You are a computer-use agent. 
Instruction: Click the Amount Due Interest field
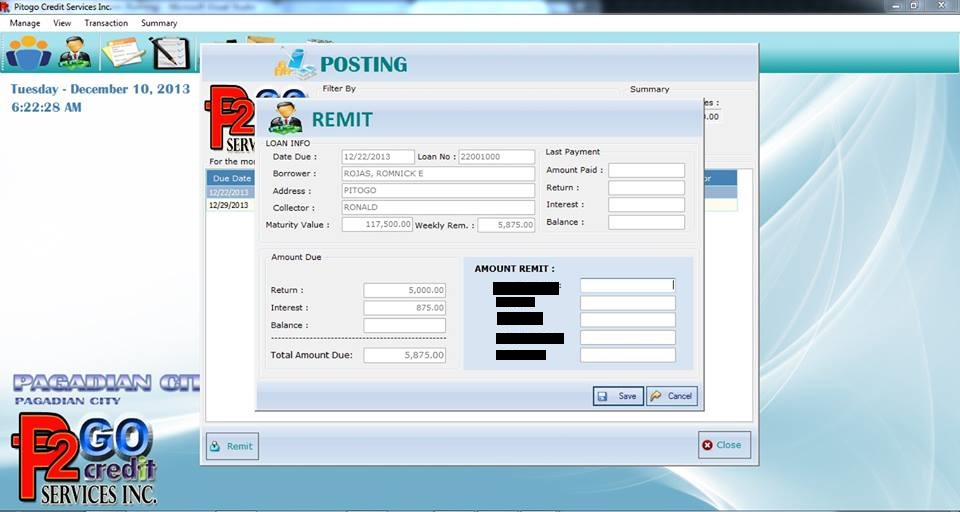tap(405, 307)
